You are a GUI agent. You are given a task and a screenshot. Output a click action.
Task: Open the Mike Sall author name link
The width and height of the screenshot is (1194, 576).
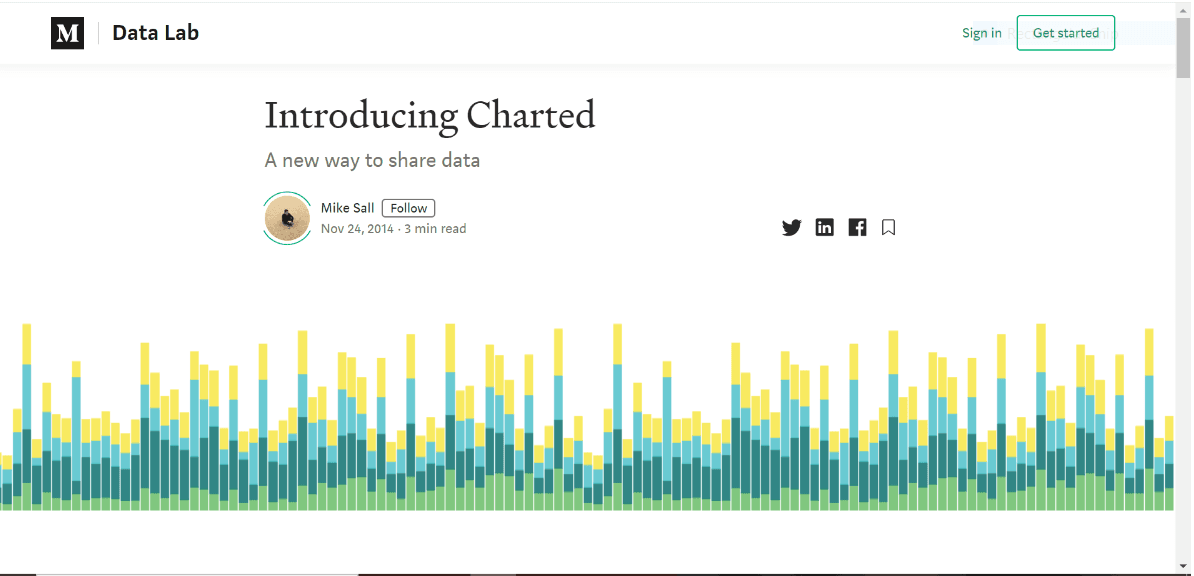coord(347,208)
